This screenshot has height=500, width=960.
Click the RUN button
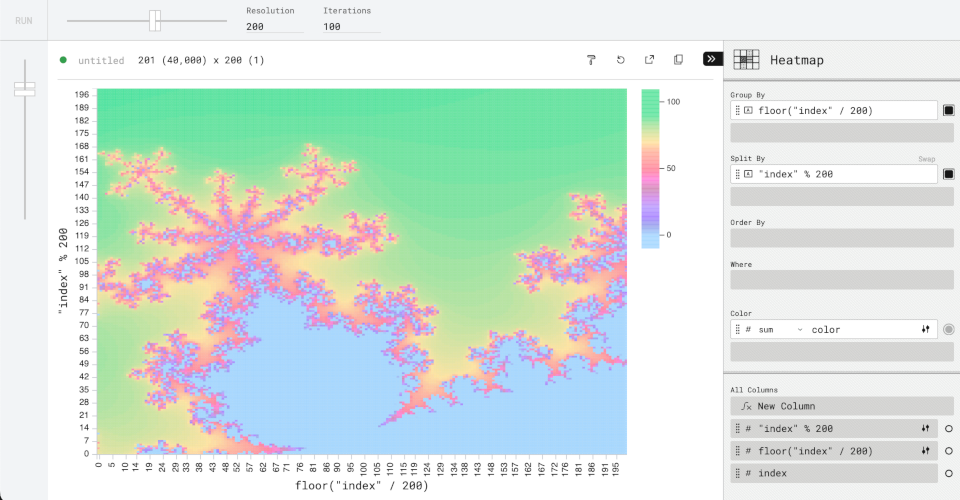click(23, 20)
